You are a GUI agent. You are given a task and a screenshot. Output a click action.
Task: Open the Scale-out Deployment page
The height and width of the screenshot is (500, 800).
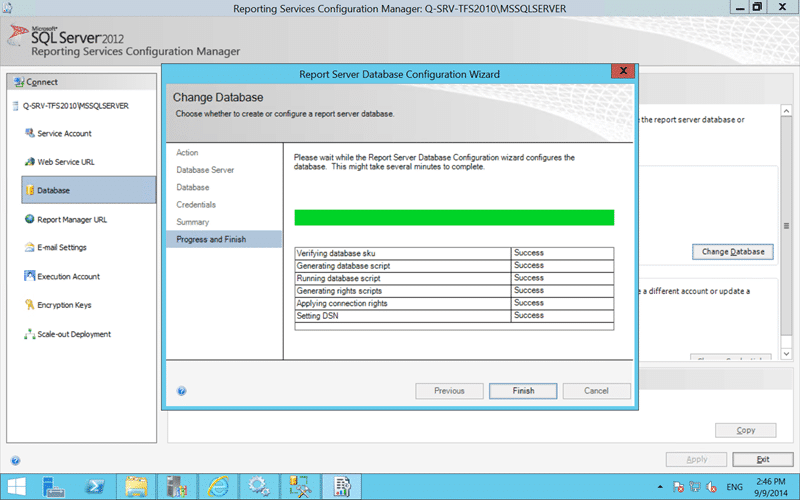(74, 334)
